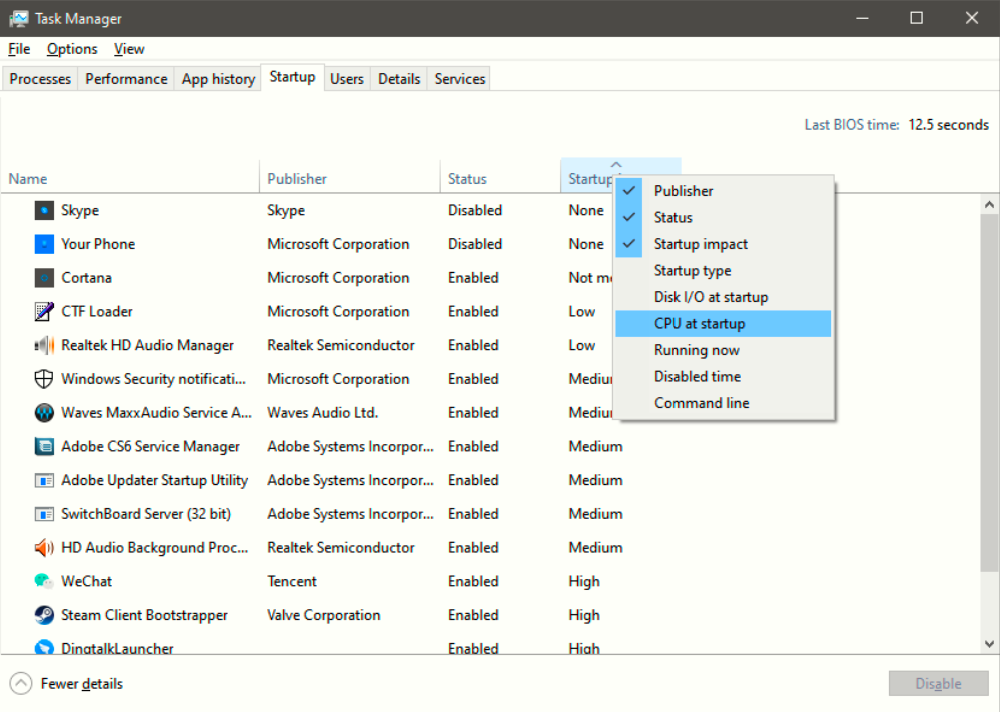This screenshot has width=1000, height=712.
Task: Switch to the Users tab
Action: pyautogui.click(x=347, y=79)
